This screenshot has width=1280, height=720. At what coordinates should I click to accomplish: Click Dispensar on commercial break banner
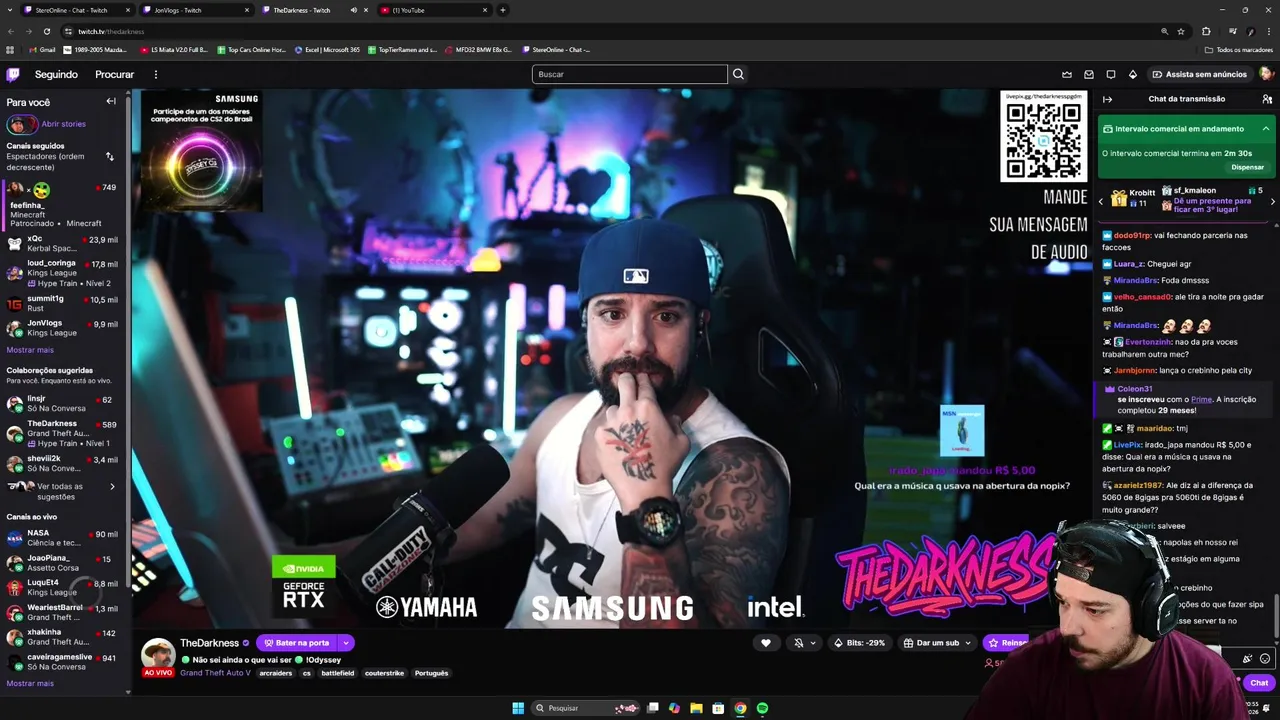[x=1247, y=167]
